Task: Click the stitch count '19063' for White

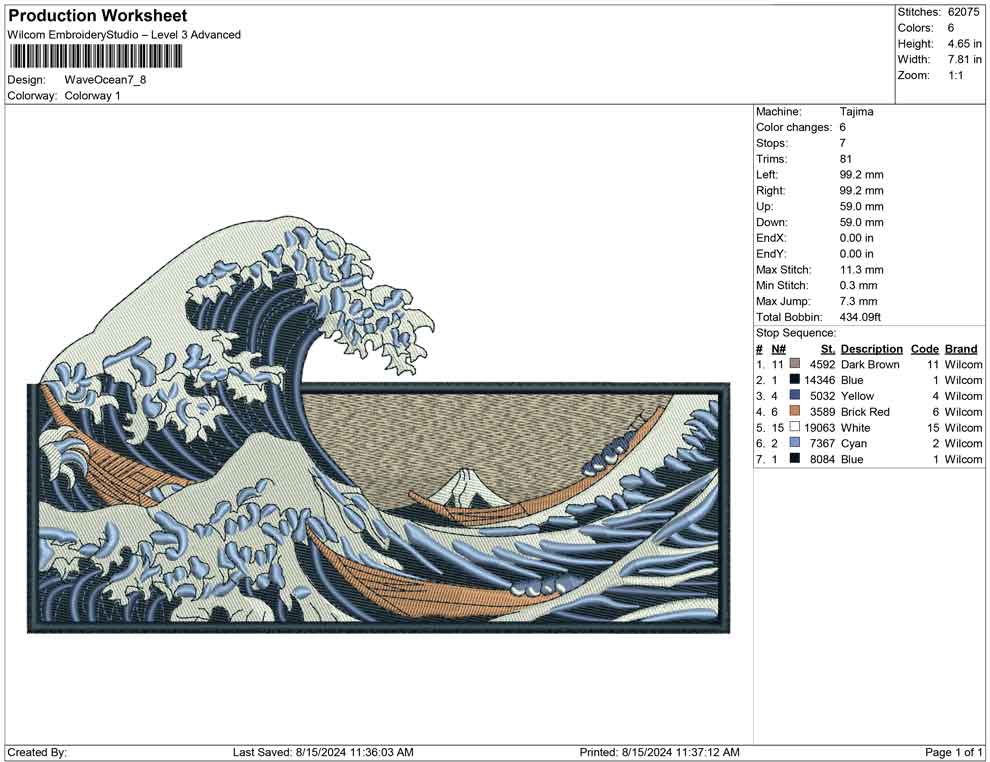Action: (820, 427)
